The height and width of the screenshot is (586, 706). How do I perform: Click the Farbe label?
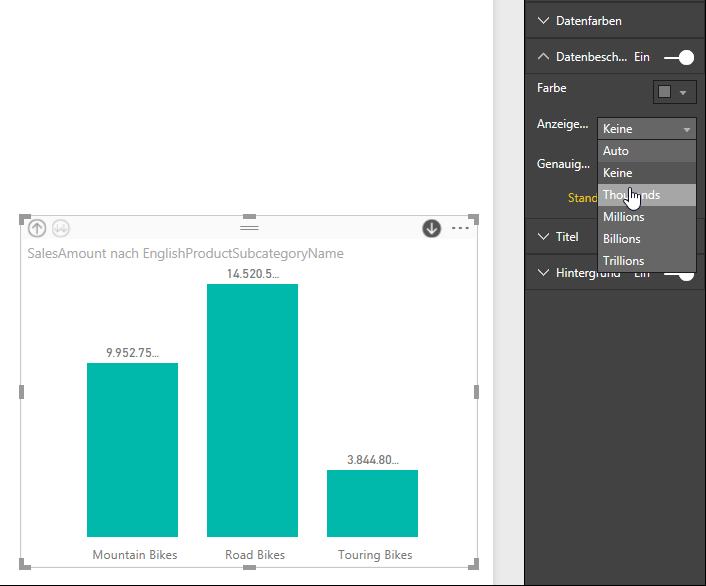[552, 88]
